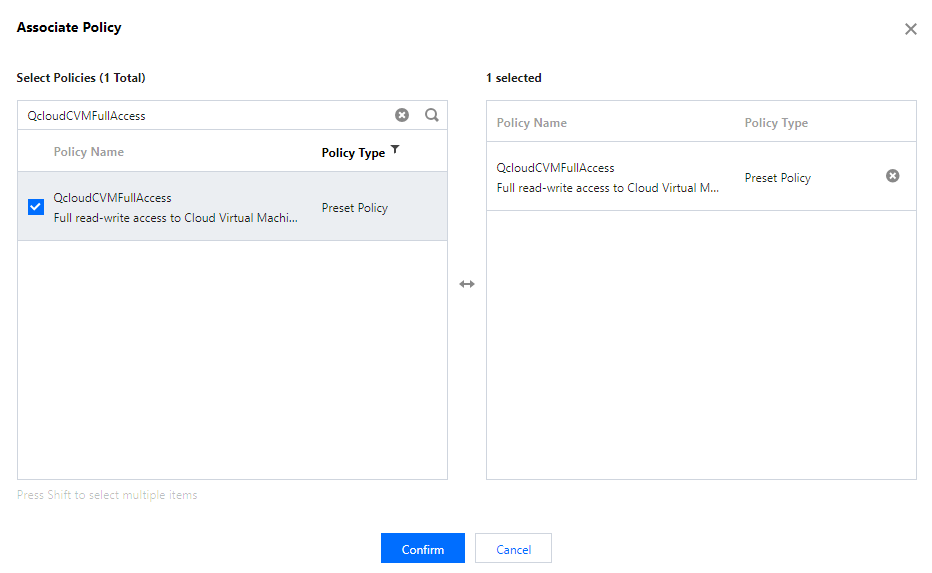This screenshot has width=932, height=573.
Task: Click QcloudCVMFullAccess name in selected list
Action: click(555, 168)
